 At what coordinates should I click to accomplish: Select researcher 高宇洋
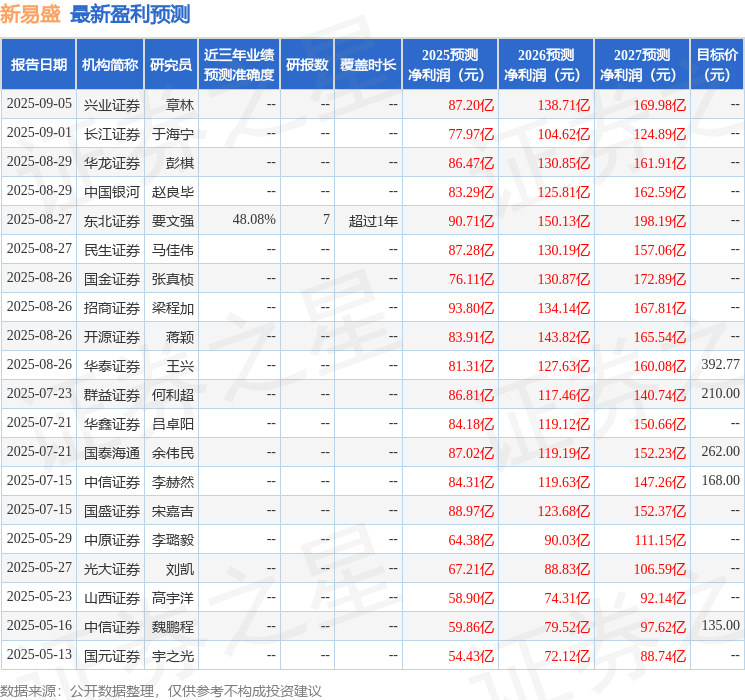click(173, 598)
